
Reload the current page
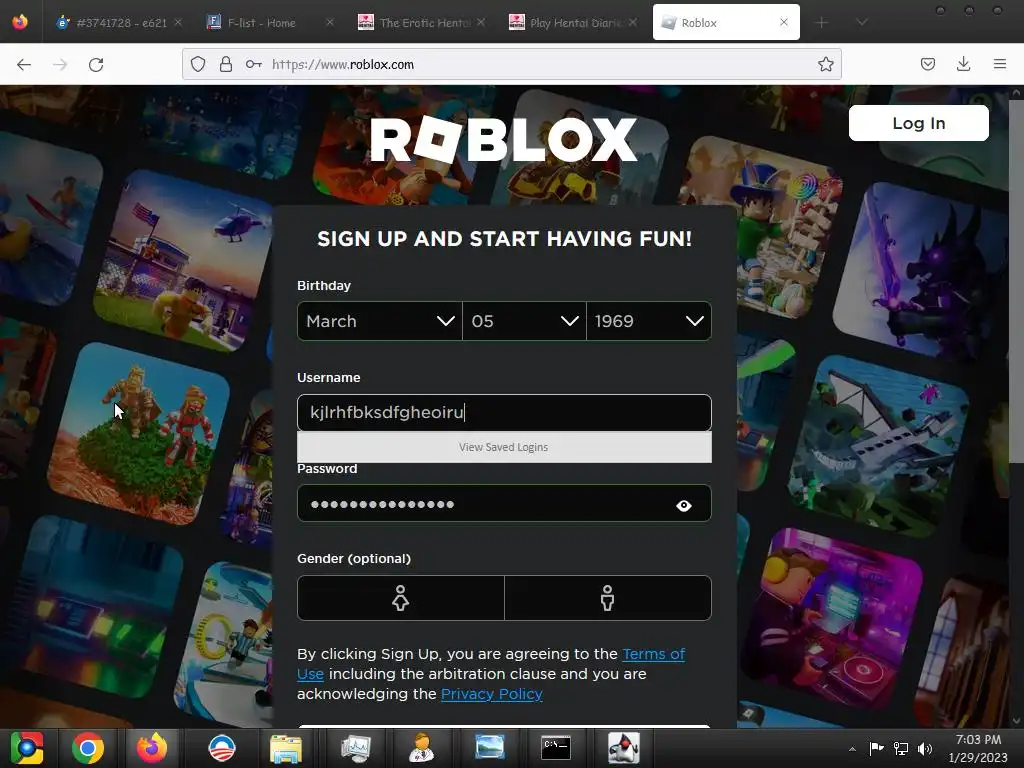pos(96,65)
